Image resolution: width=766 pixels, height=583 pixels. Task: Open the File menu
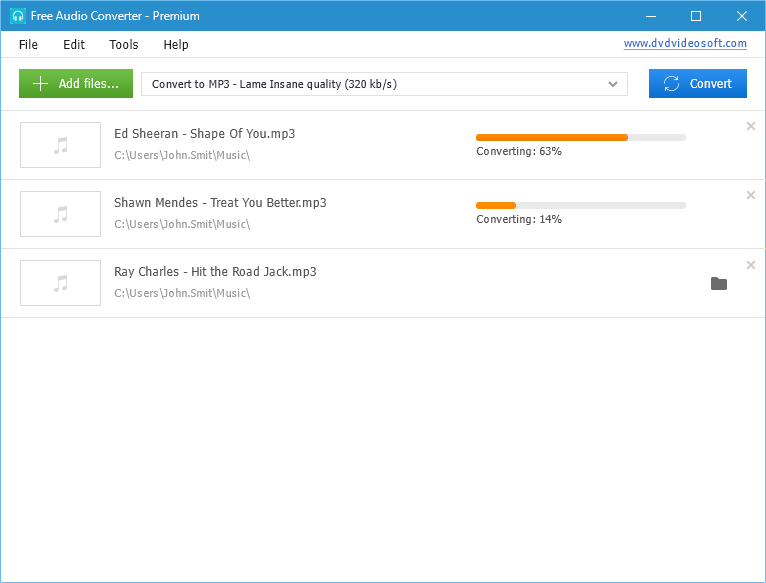point(28,45)
